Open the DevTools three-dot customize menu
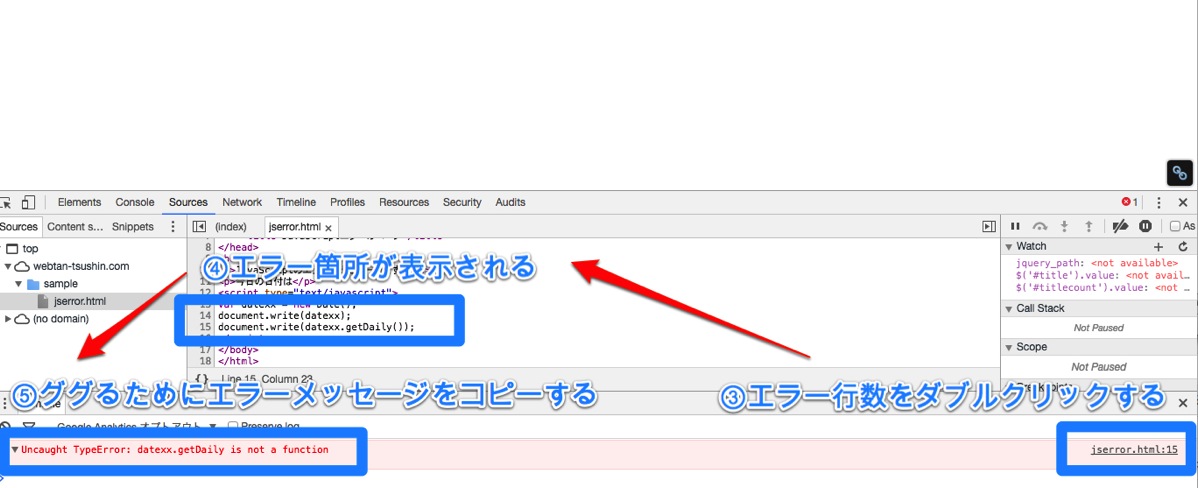 pos(1159,202)
